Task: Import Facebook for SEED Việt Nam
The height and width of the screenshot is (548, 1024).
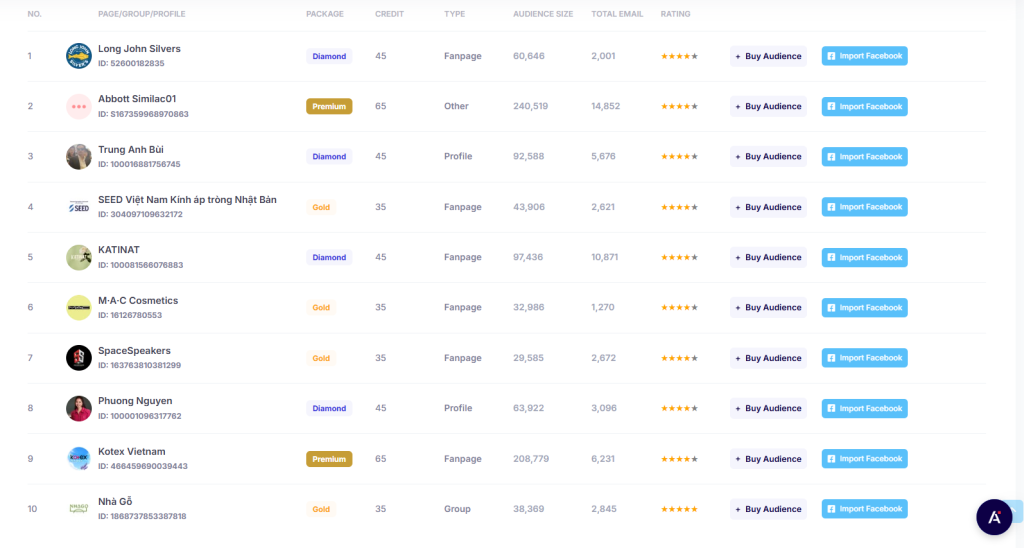Action: point(864,207)
